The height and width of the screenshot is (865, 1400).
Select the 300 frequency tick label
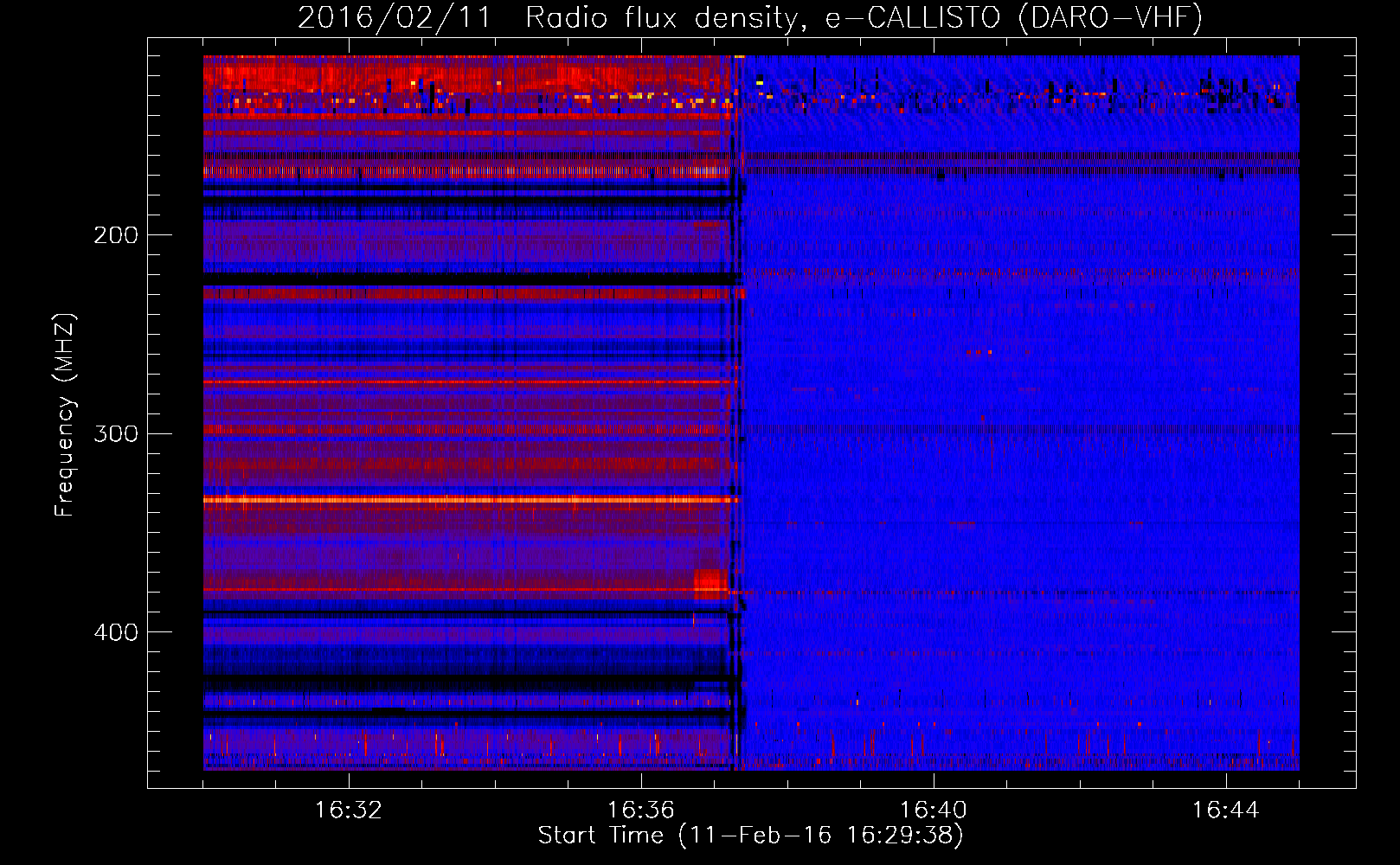pyautogui.click(x=116, y=433)
